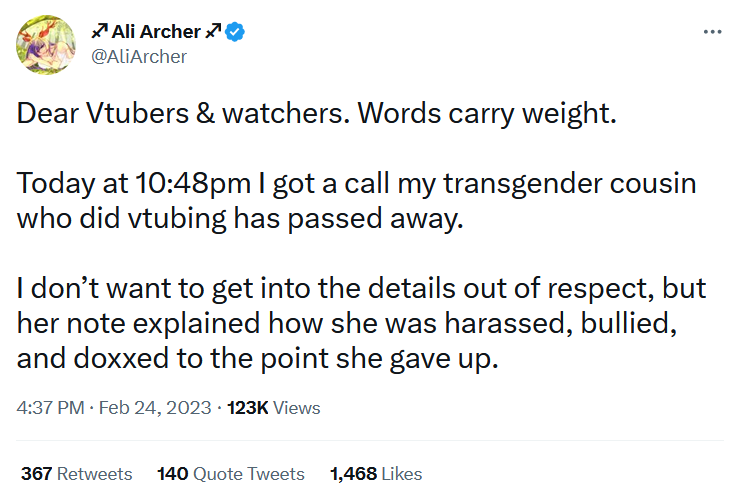Click the text 'Dear Vtubers & watchers.'
Screen dimensions: 742x492
pos(183,114)
